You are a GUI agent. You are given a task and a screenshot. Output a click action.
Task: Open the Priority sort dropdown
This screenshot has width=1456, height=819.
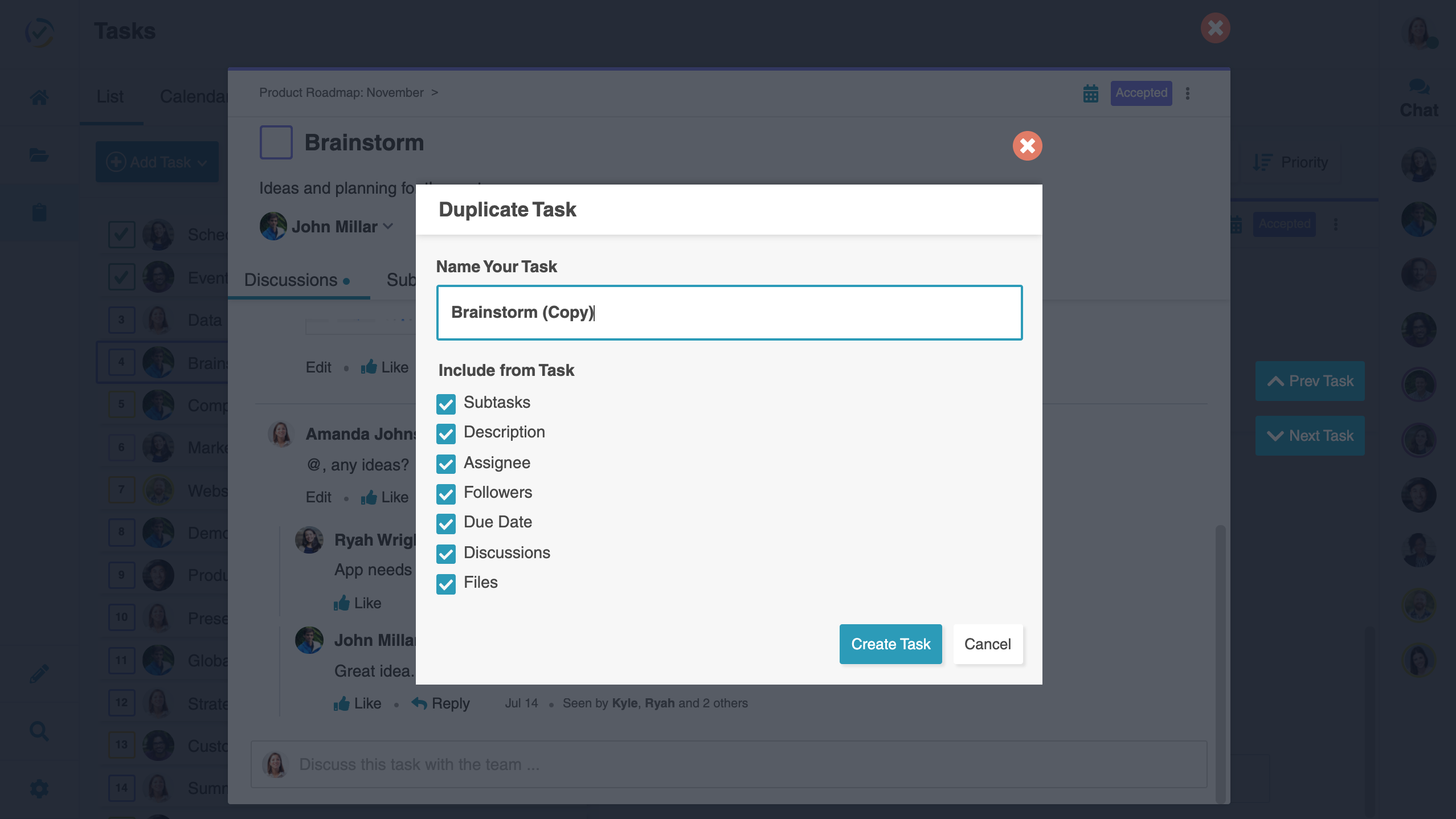pos(1293,162)
